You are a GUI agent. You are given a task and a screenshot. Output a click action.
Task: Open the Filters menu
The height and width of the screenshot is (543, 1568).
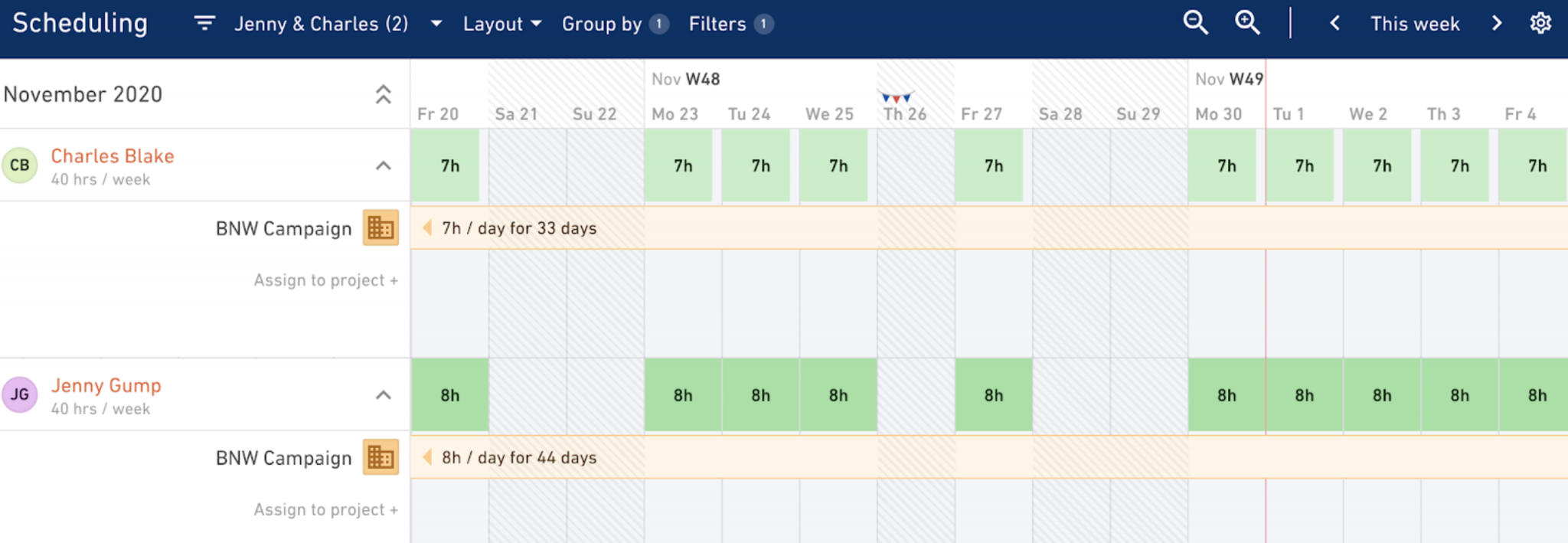(731, 24)
